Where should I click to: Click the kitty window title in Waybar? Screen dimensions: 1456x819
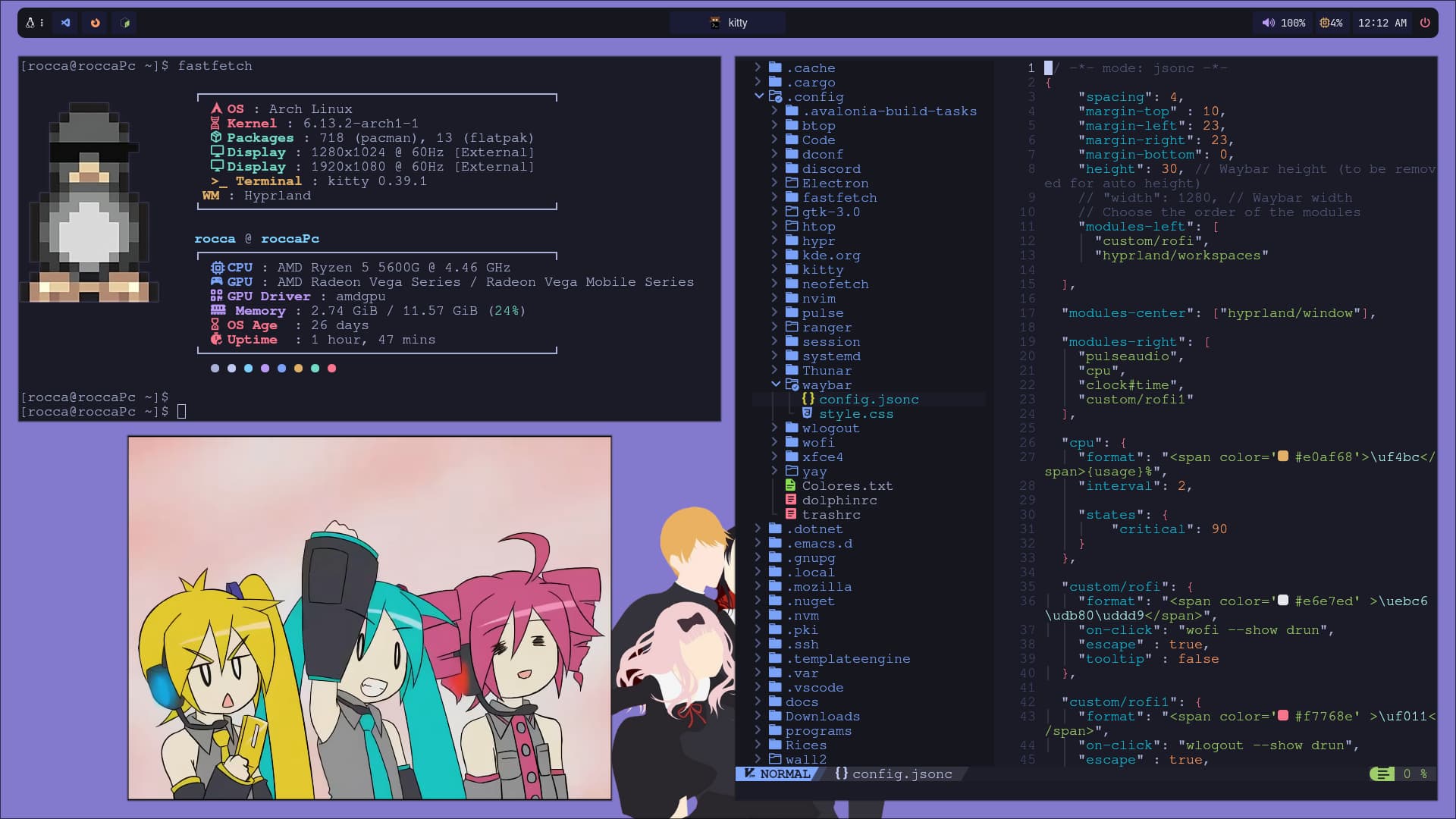coord(728,23)
